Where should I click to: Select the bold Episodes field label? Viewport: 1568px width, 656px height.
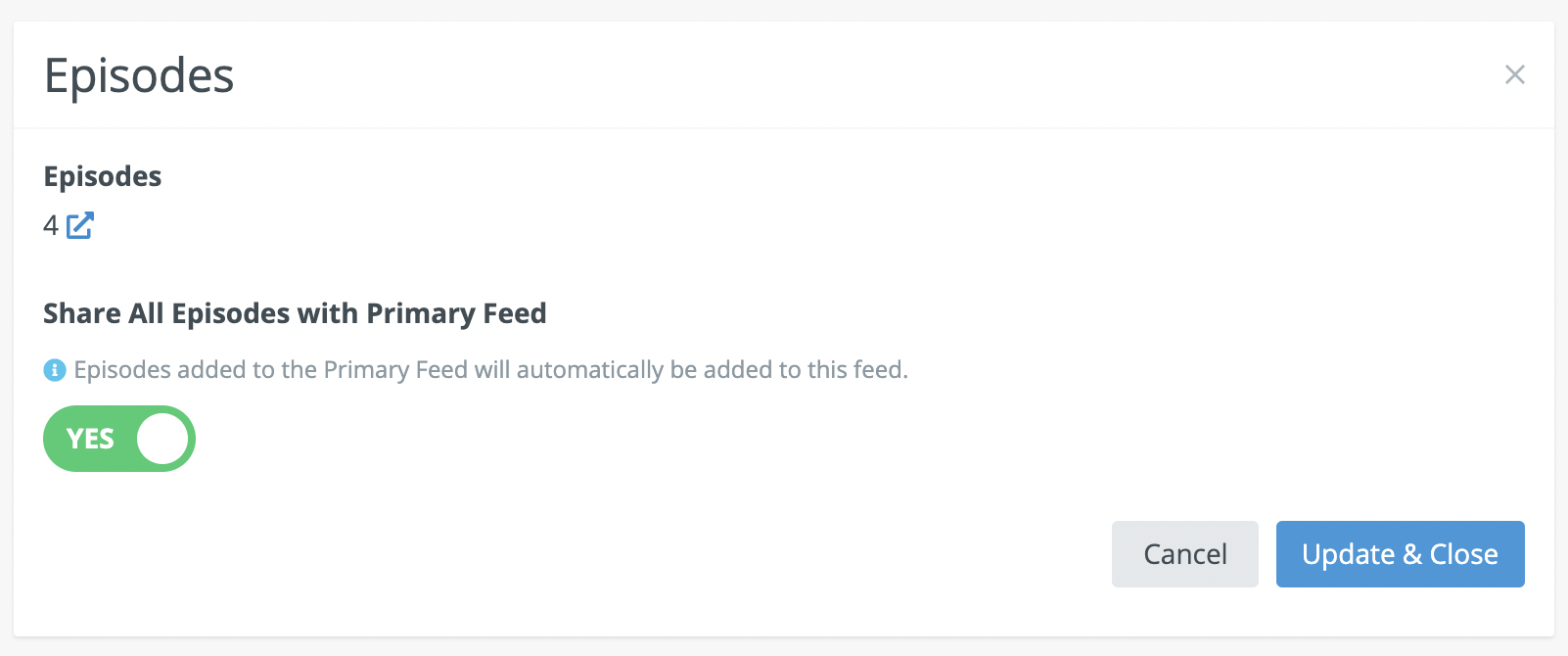pyautogui.click(x=103, y=176)
